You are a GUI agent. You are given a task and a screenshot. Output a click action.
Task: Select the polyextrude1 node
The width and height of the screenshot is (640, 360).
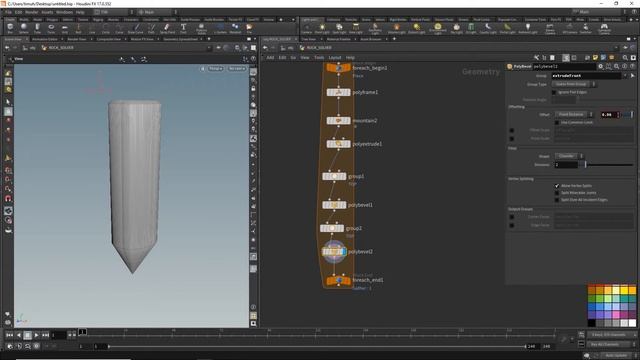coord(338,144)
